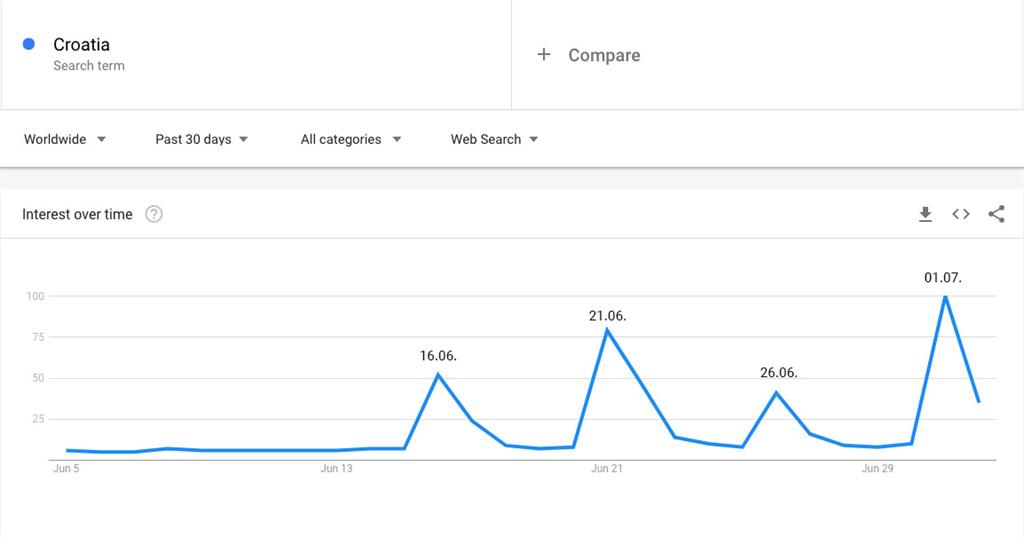Edit the Croatia search term
The image size is (1024, 537).
[x=82, y=45]
